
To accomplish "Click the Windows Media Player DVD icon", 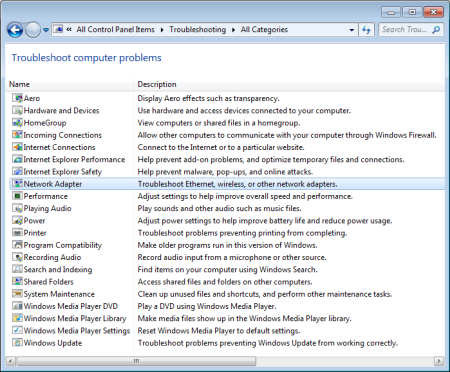I will [17, 306].
